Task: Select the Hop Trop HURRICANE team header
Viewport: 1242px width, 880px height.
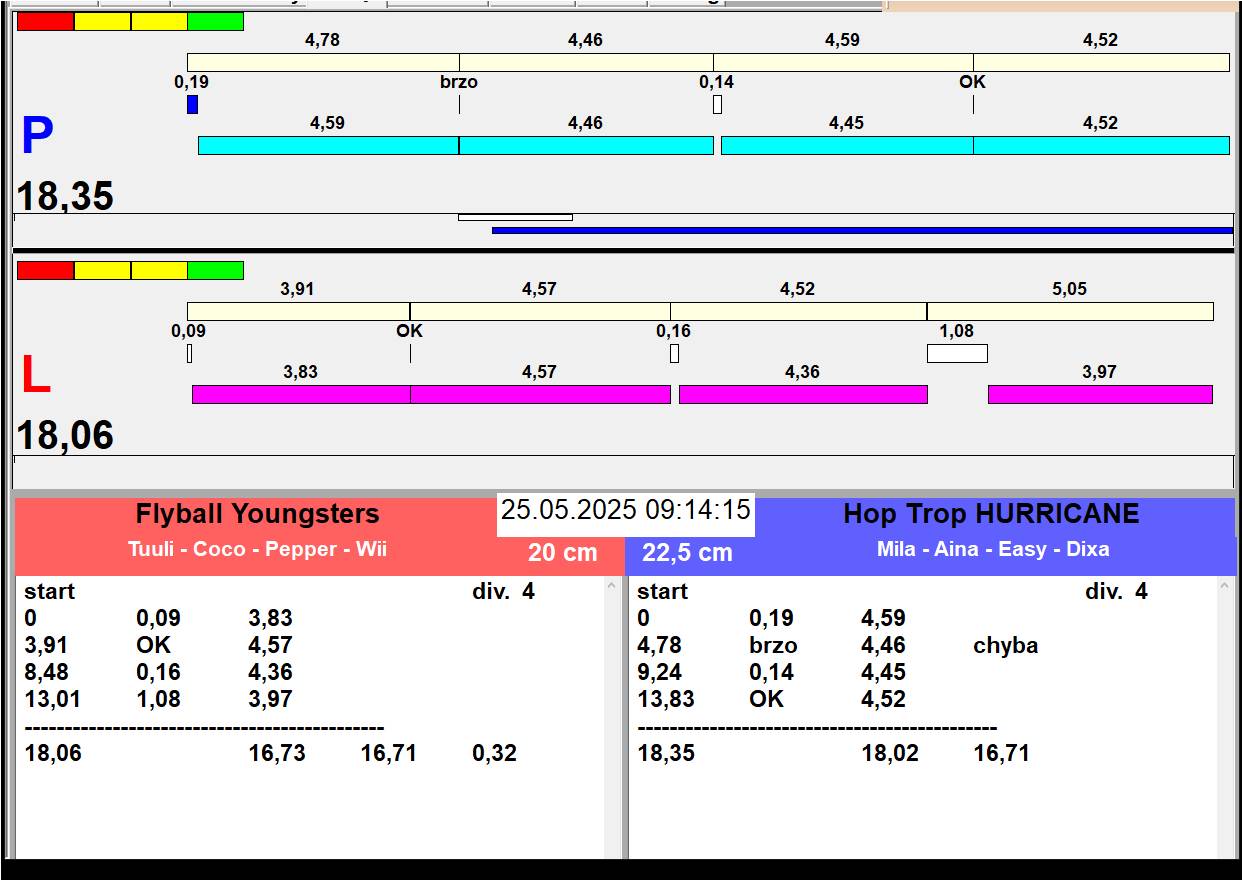Action: tap(991, 514)
